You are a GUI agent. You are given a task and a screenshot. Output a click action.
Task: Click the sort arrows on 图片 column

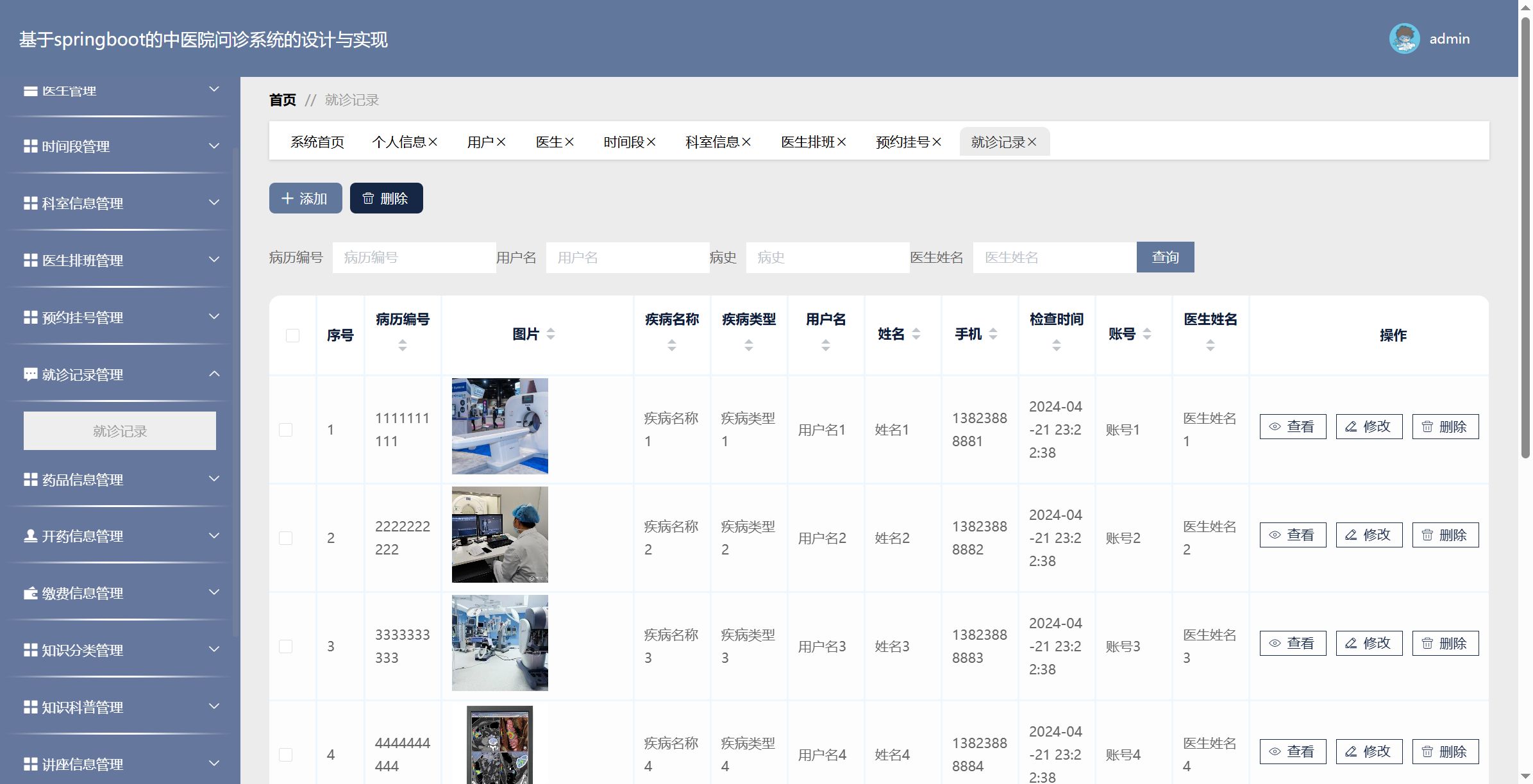tap(551, 334)
